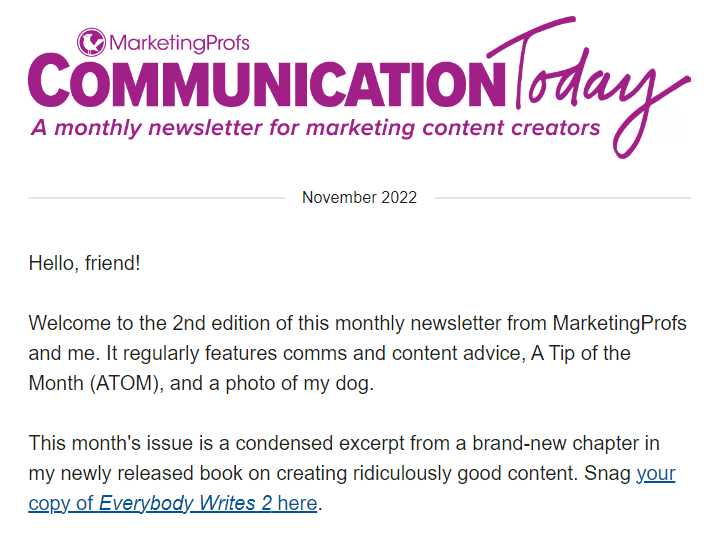Click the MarketingProfs bird logo icon
Viewport: 719px width, 537px height.
(91, 42)
